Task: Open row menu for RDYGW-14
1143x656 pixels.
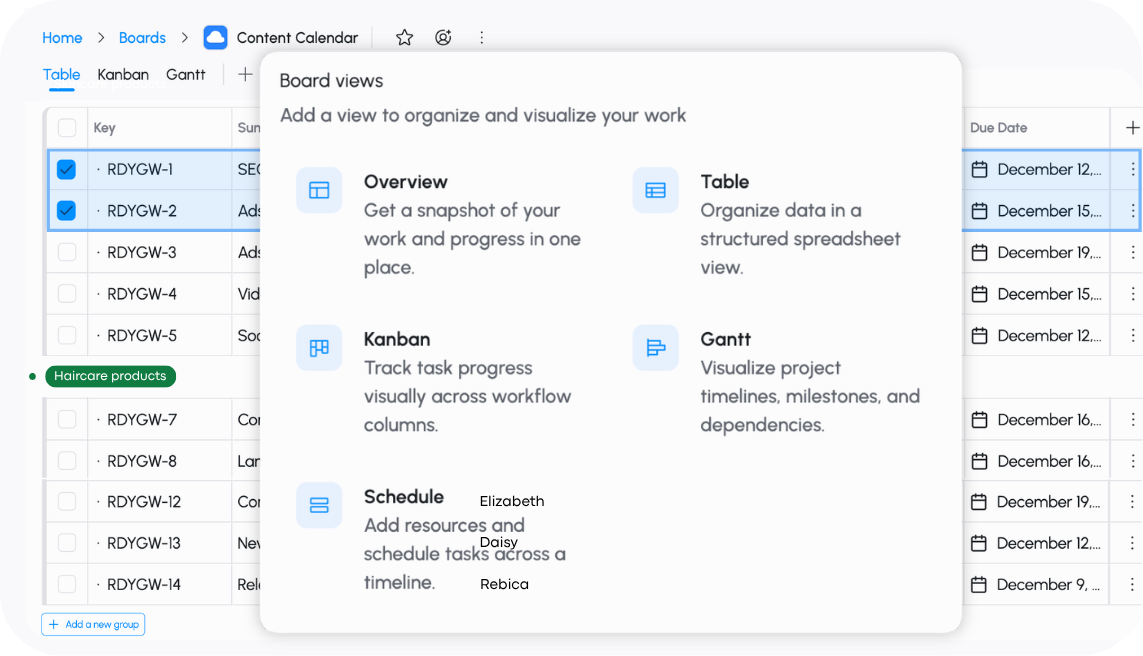Action: [x=1132, y=585]
